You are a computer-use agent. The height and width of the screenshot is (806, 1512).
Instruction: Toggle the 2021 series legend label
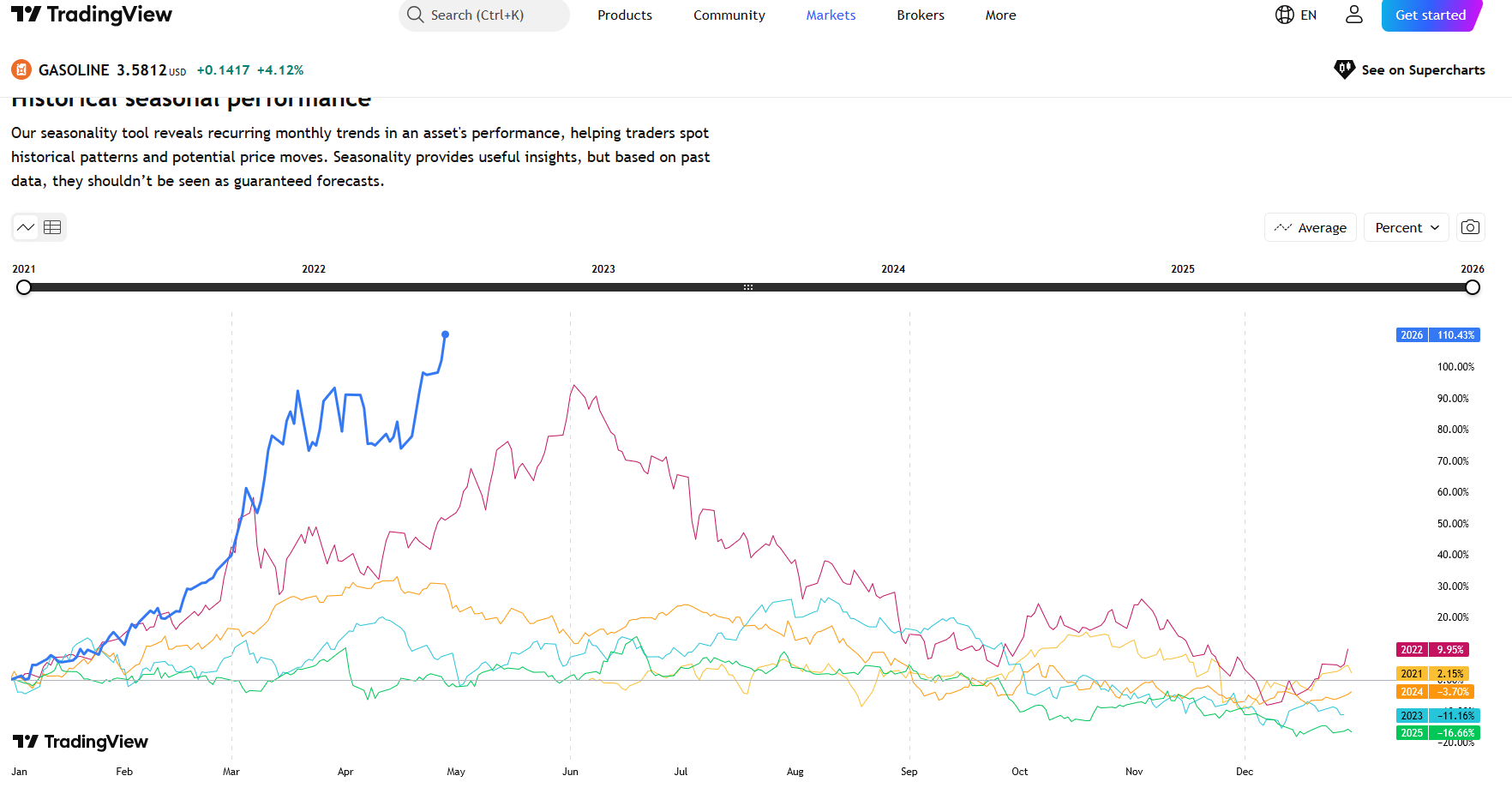[1432, 674]
